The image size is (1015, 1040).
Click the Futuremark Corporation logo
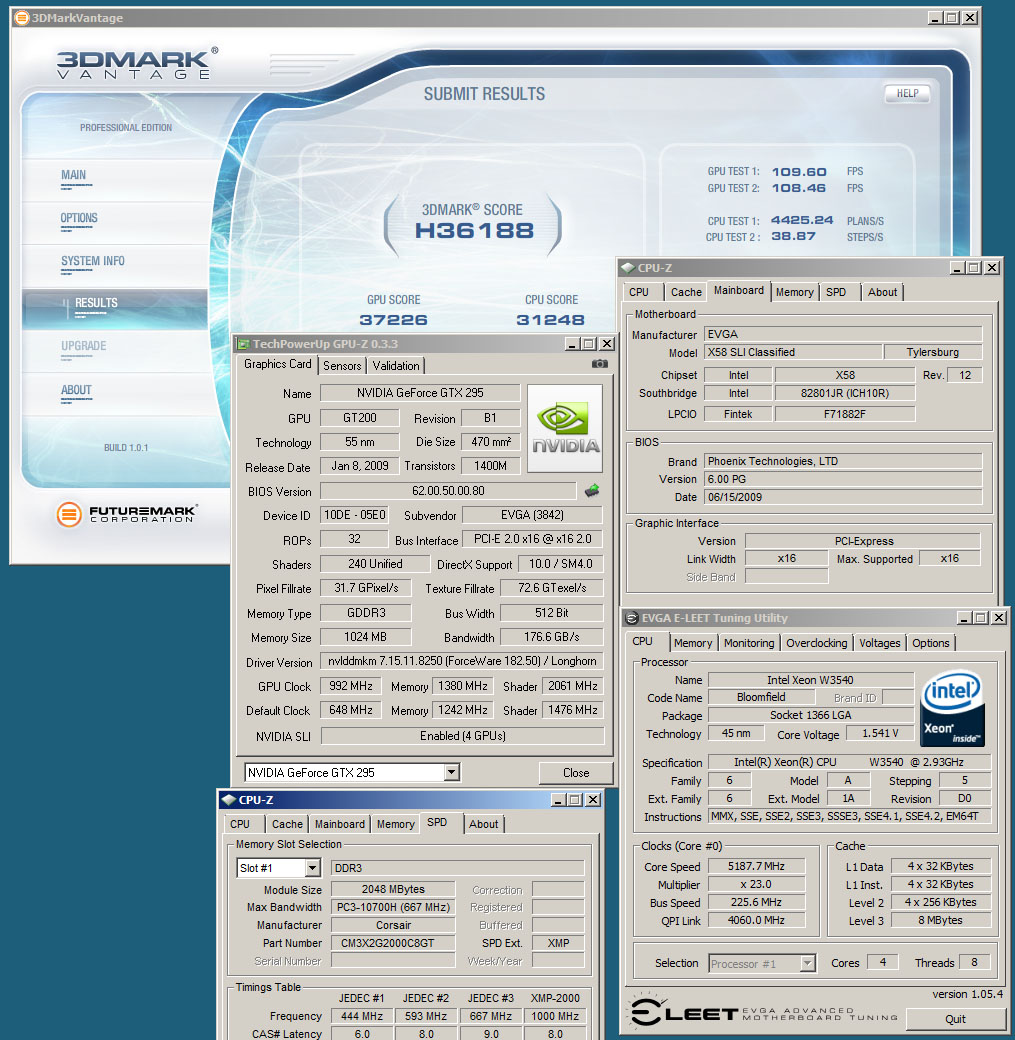pyautogui.click(x=127, y=514)
